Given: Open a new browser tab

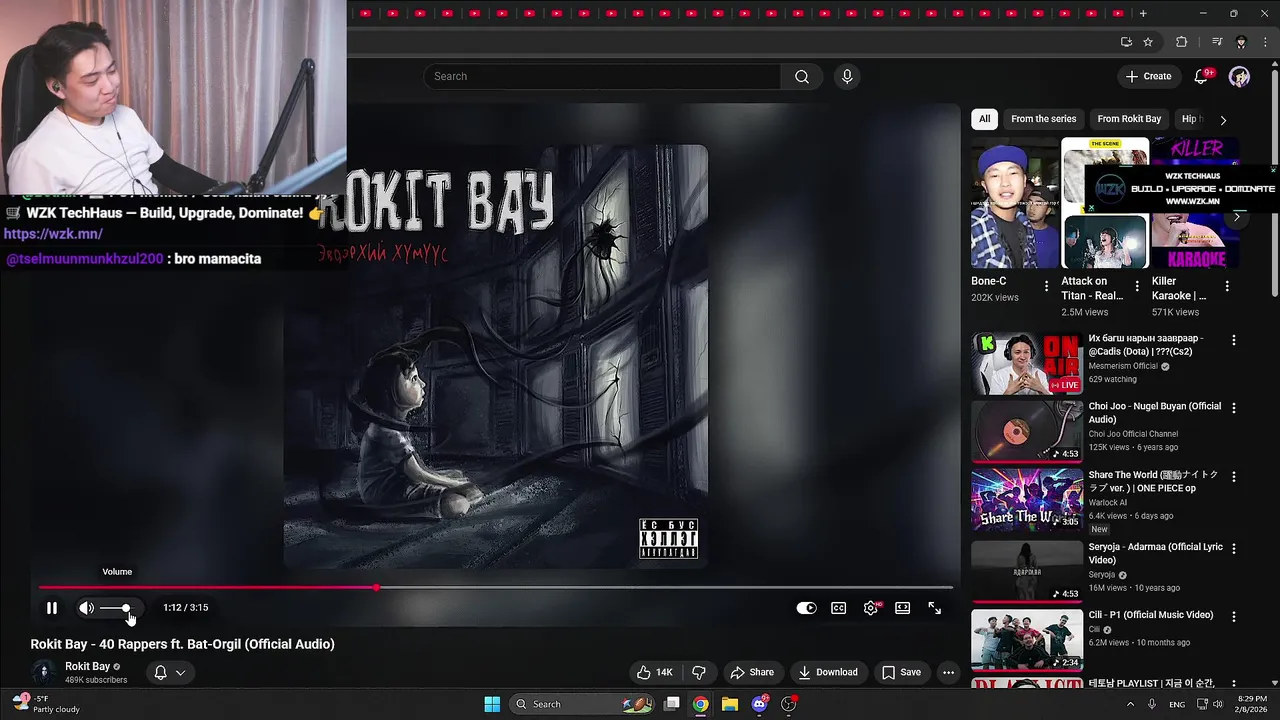Looking at the screenshot, I should coord(1143,13).
